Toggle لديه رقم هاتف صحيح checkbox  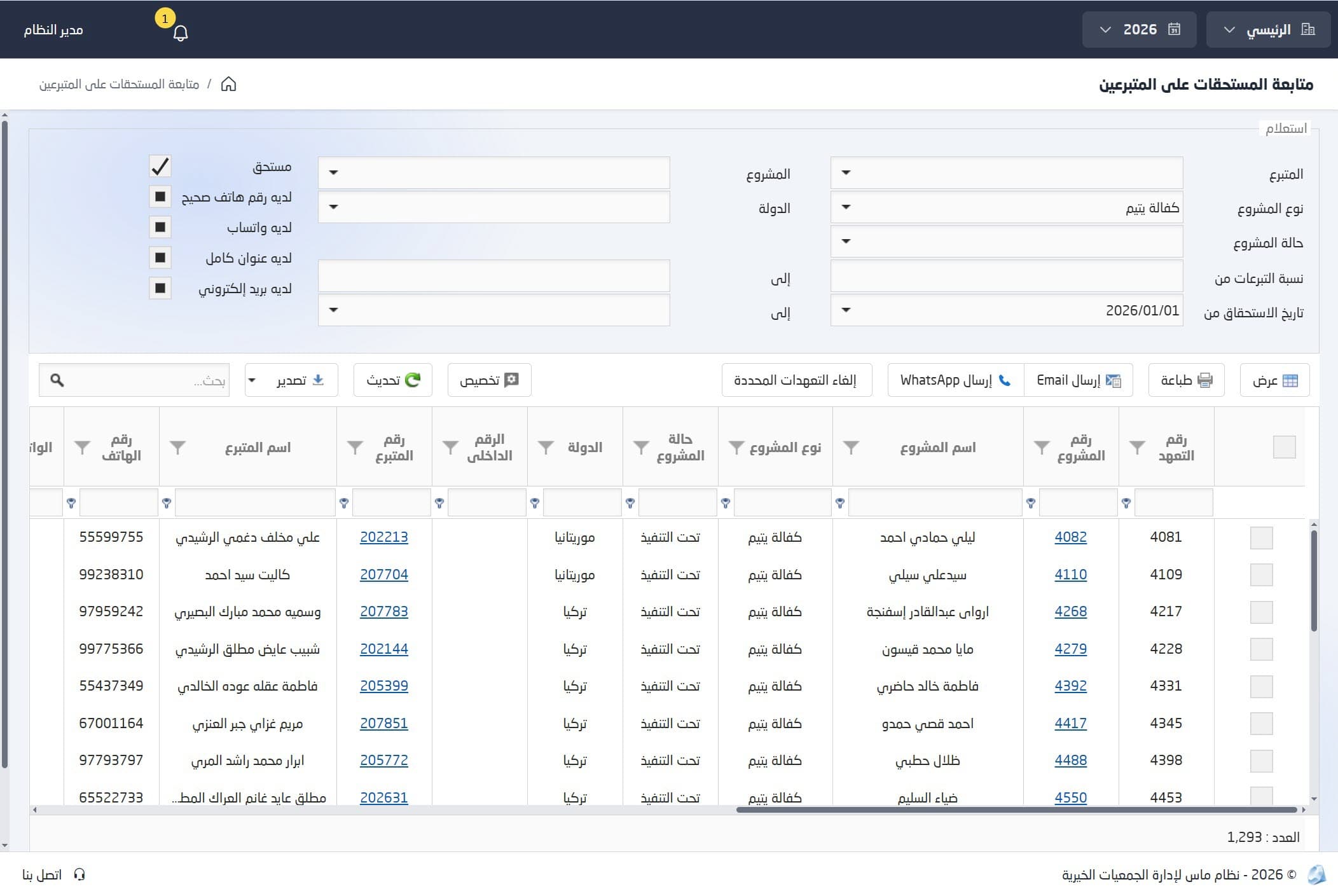click(160, 197)
